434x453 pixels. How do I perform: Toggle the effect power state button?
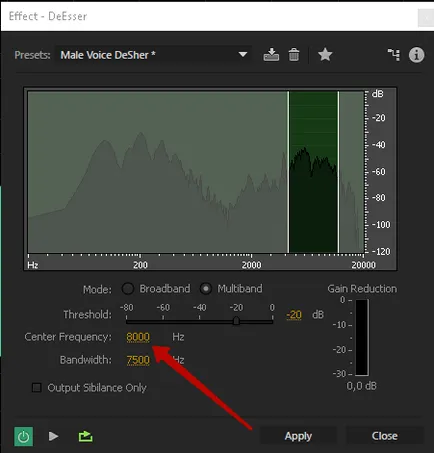[23, 436]
